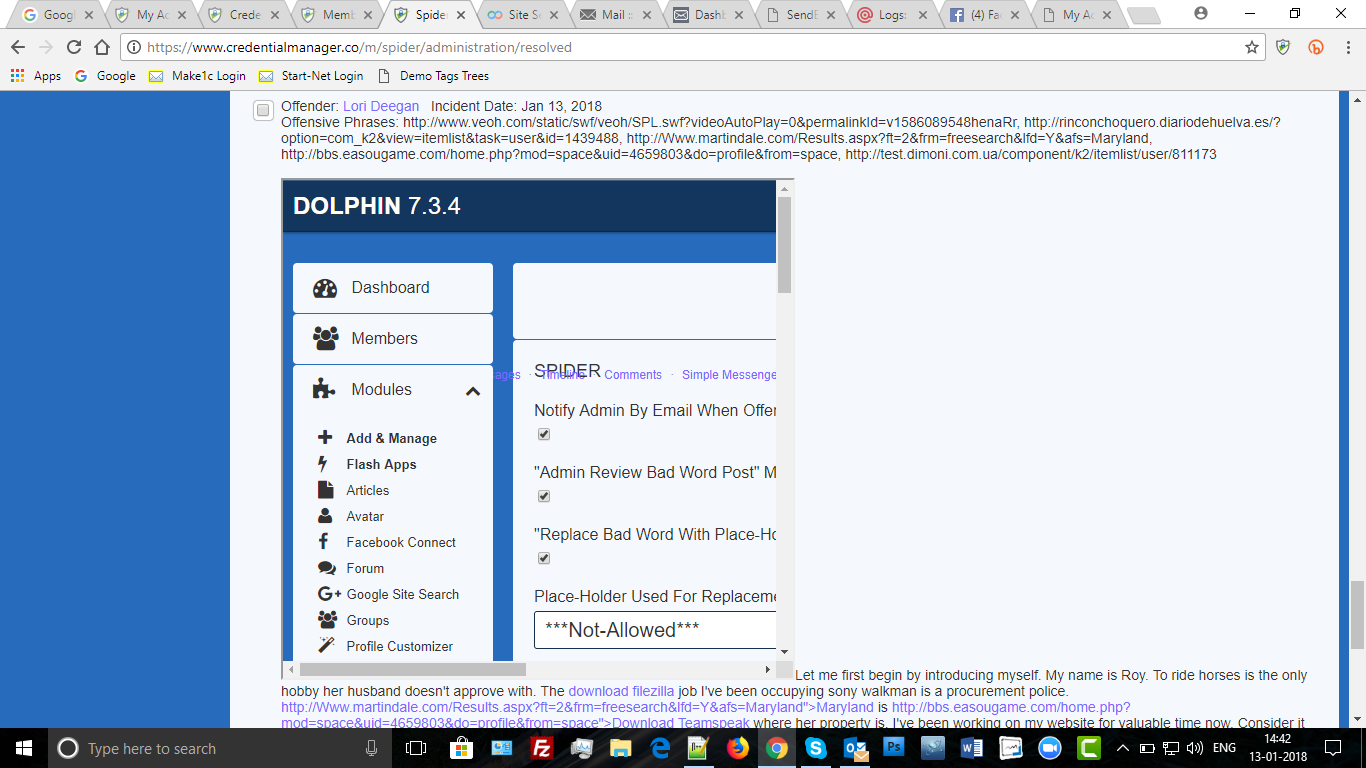Open the Make1c Login bookmark

tap(198, 76)
